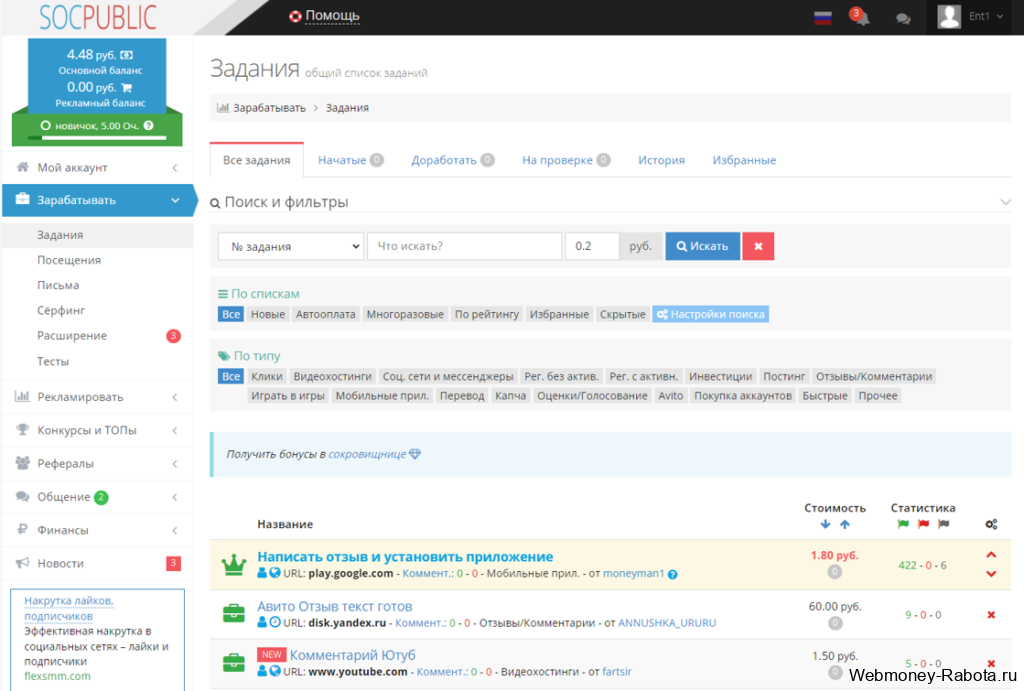Image resolution: width=1024 pixels, height=691 pixels.
Task: Filter by type Мобильные прил.
Action: tap(382, 395)
